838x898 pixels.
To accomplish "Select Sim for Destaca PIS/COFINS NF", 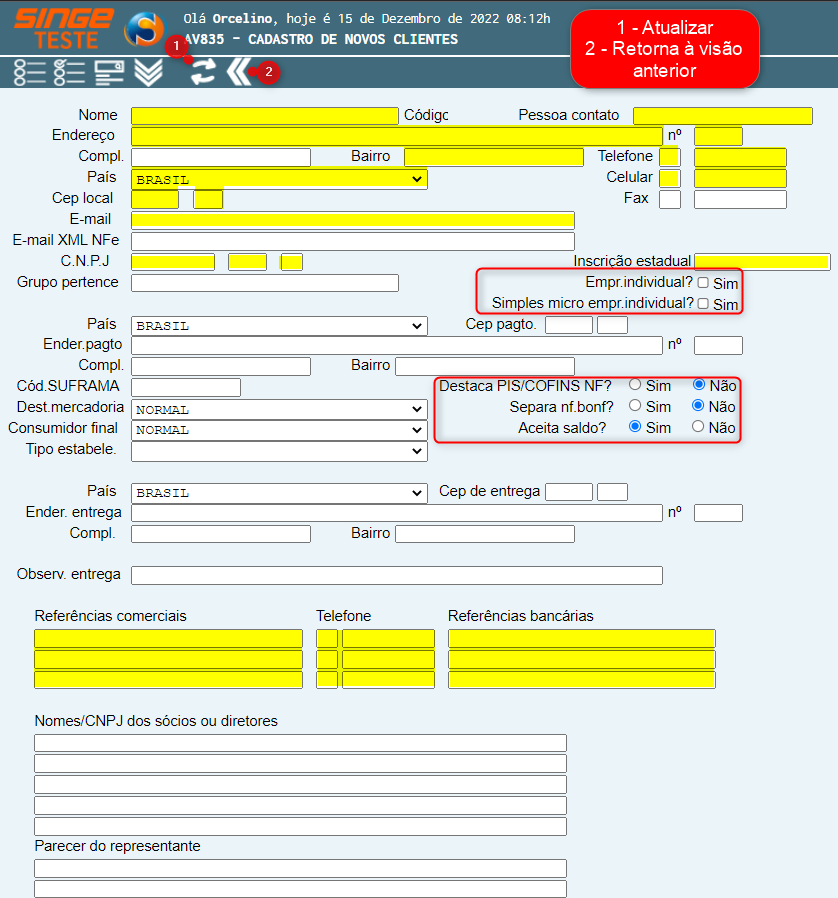I will coord(635,384).
